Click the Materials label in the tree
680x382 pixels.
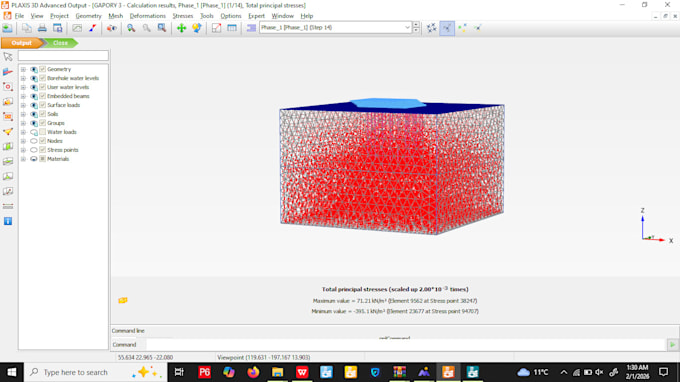click(58, 159)
